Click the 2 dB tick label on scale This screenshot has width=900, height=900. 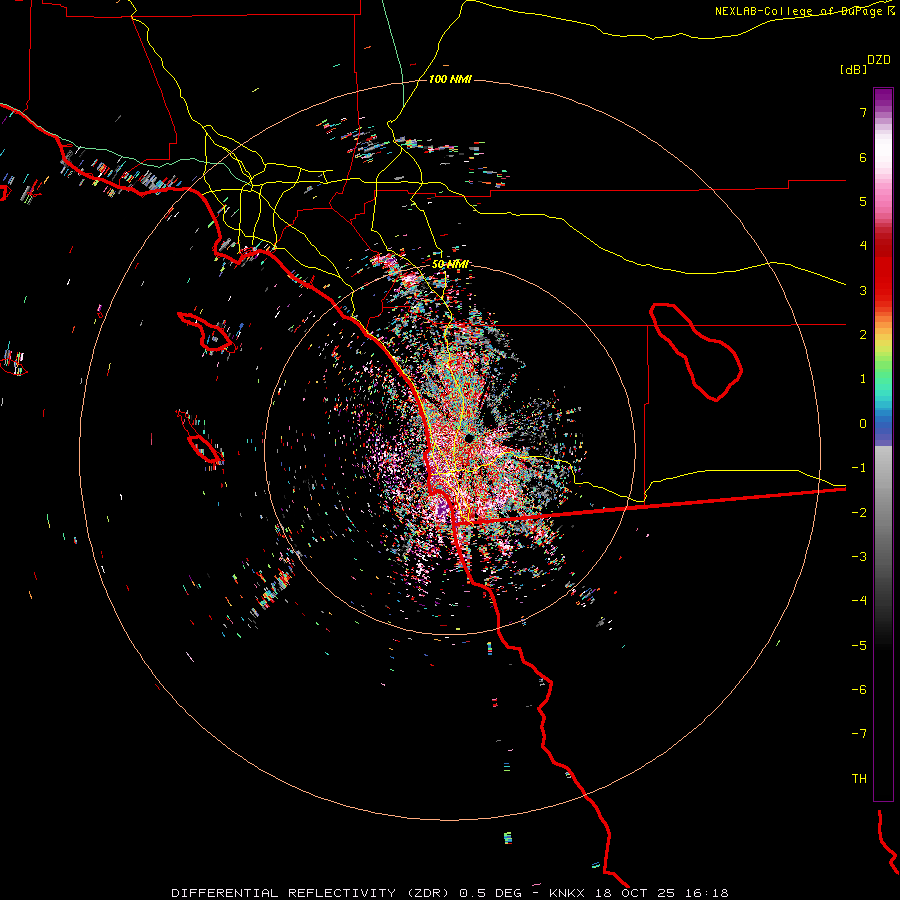pyautogui.click(x=863, y=335)
